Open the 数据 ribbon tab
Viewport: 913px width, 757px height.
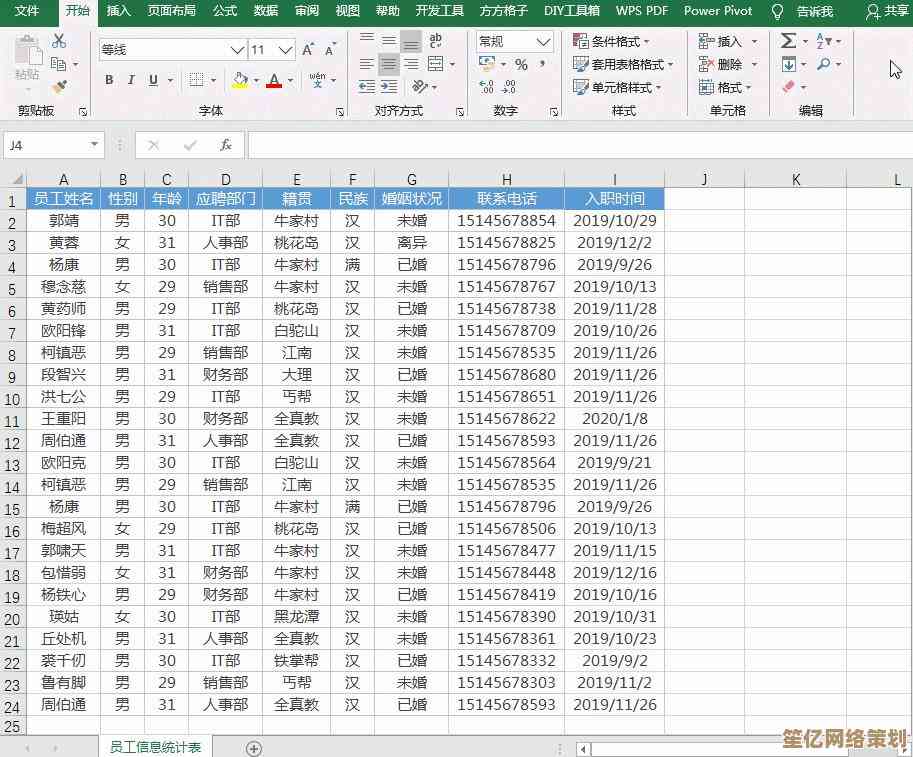[266, 11]
